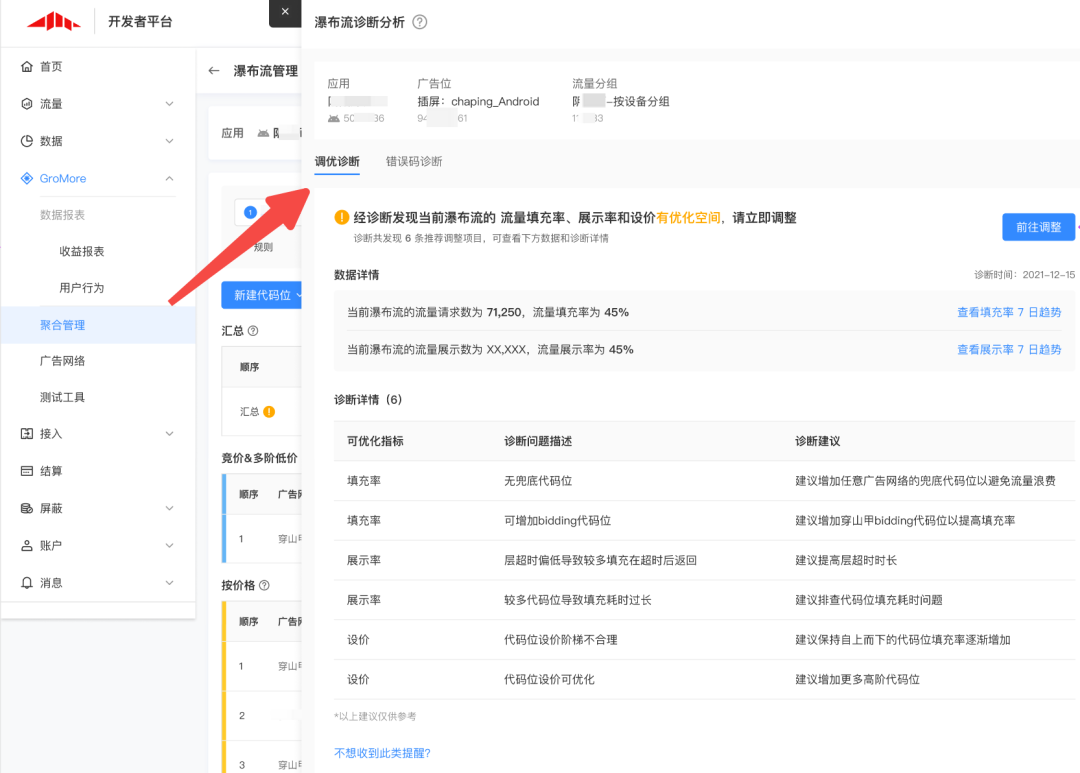Expand the 数据 sidebar menu chevron

coord(169,141)
